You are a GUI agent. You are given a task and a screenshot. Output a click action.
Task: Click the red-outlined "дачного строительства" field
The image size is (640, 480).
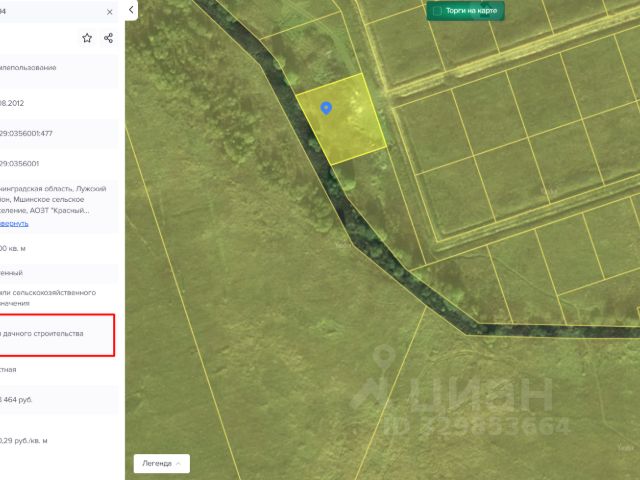tap(57, 335)
